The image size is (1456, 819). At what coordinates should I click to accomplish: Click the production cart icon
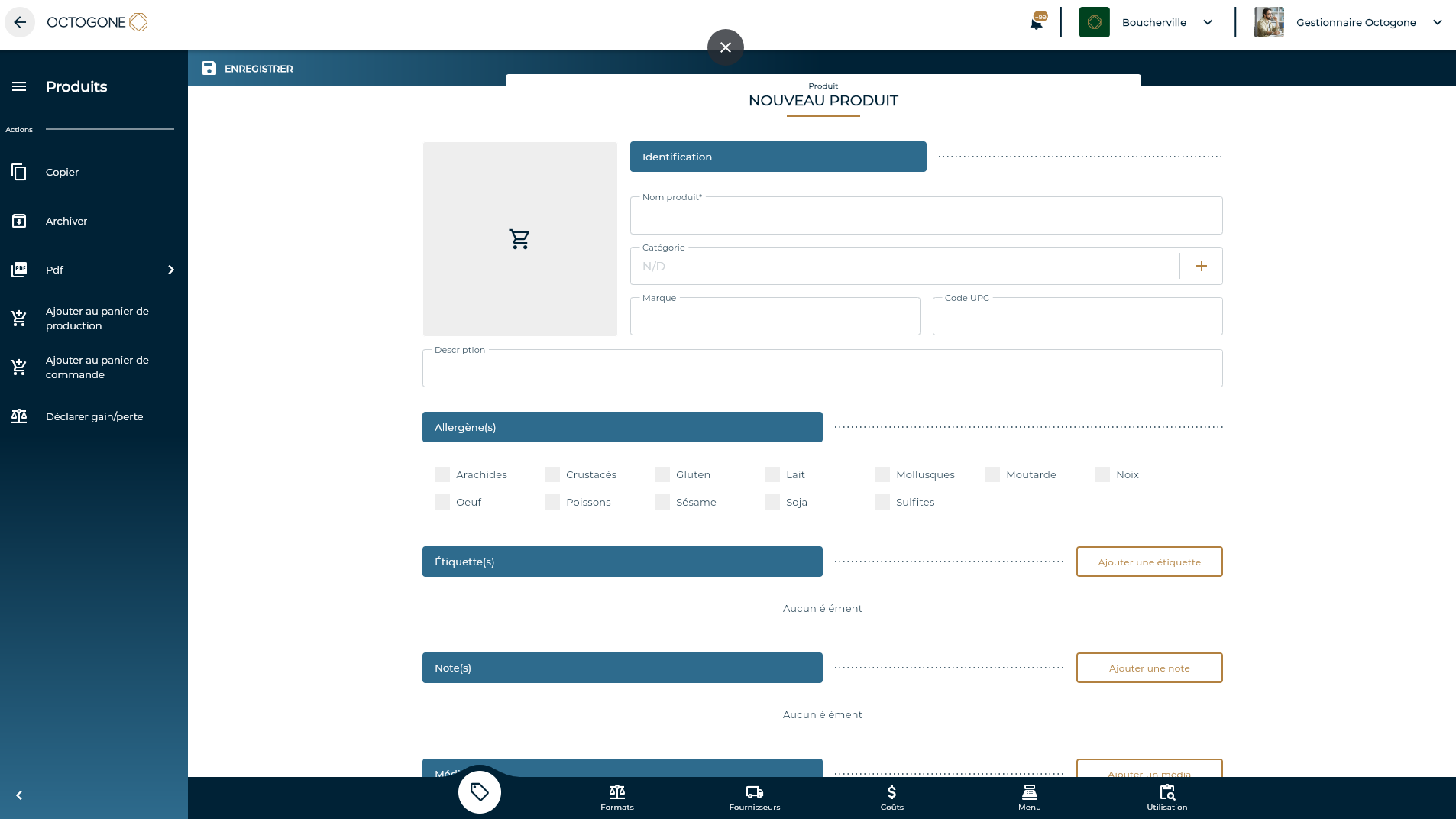(x=19, y=318)
